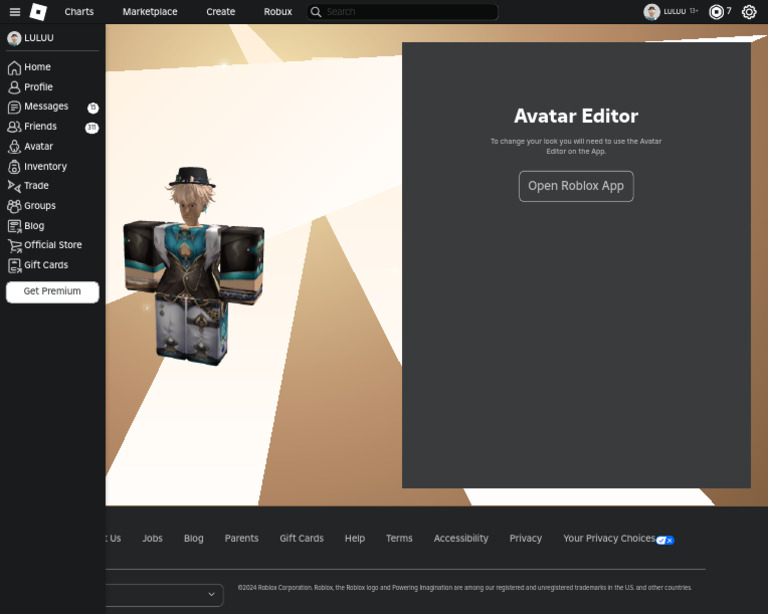The width and height of the screenshot is (768, 614).
Task: Click the Roblox logo icon
Action: pos(38,12)
